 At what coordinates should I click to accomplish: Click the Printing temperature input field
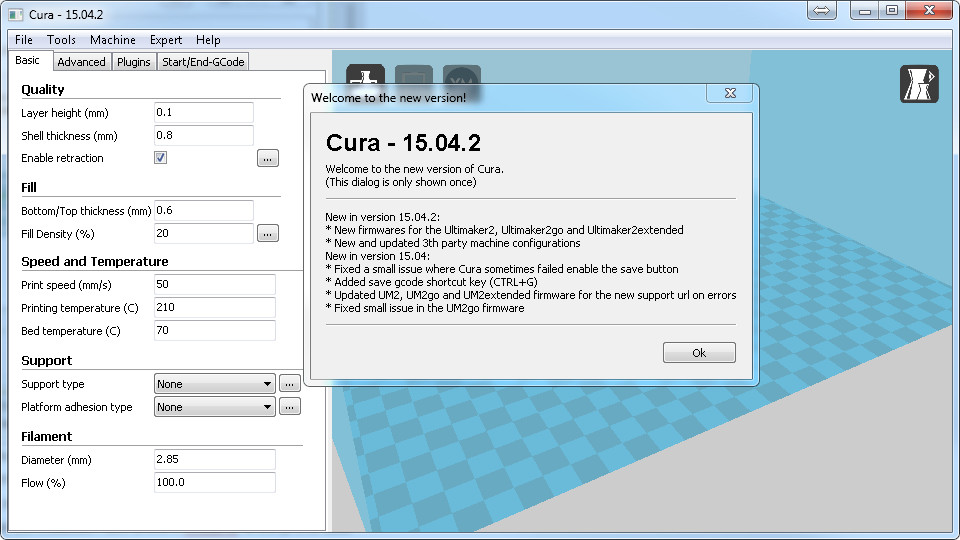point(215,307)
